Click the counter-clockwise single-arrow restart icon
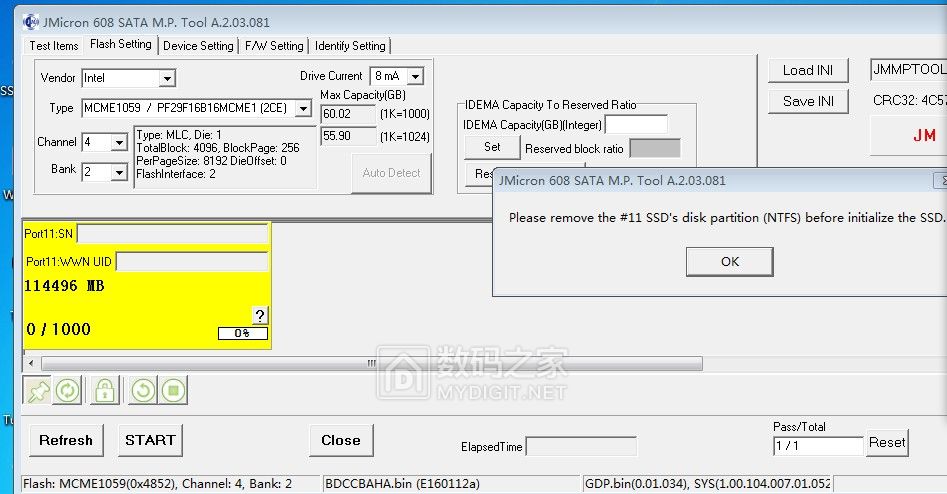The image size is (947, 494). [x=143, y=391]
